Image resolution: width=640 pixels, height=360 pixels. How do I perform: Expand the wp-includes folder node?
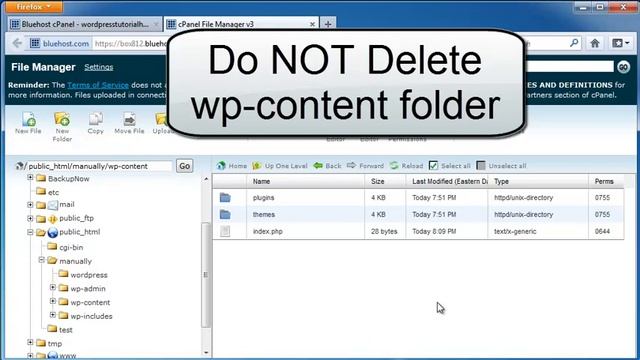(53, 315)
